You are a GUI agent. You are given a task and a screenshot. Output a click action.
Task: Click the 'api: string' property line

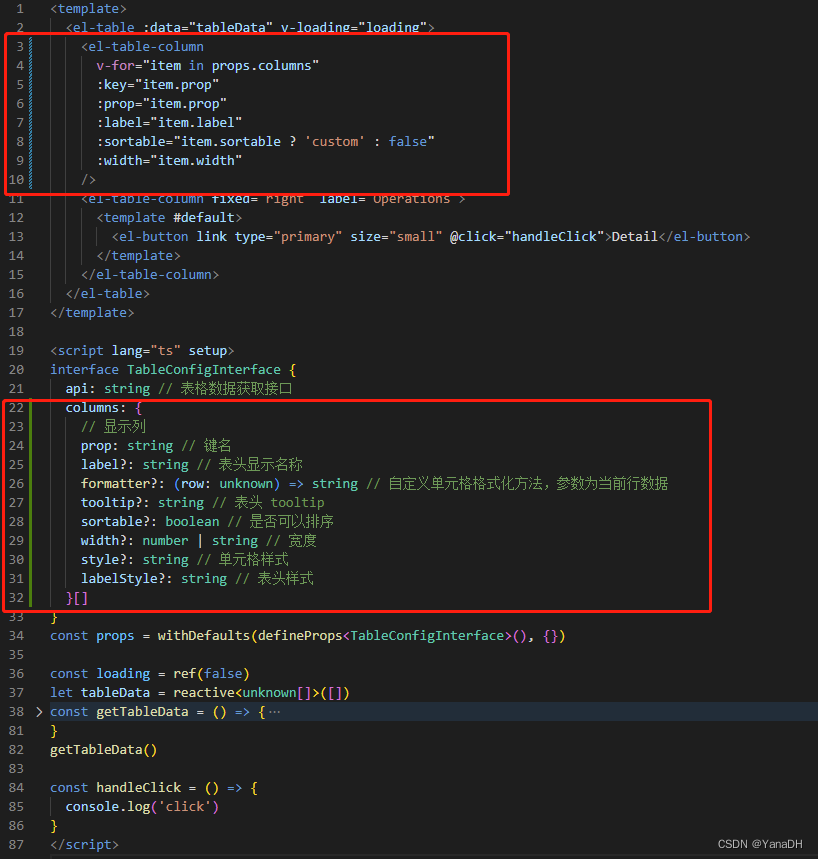coord(107,389)
